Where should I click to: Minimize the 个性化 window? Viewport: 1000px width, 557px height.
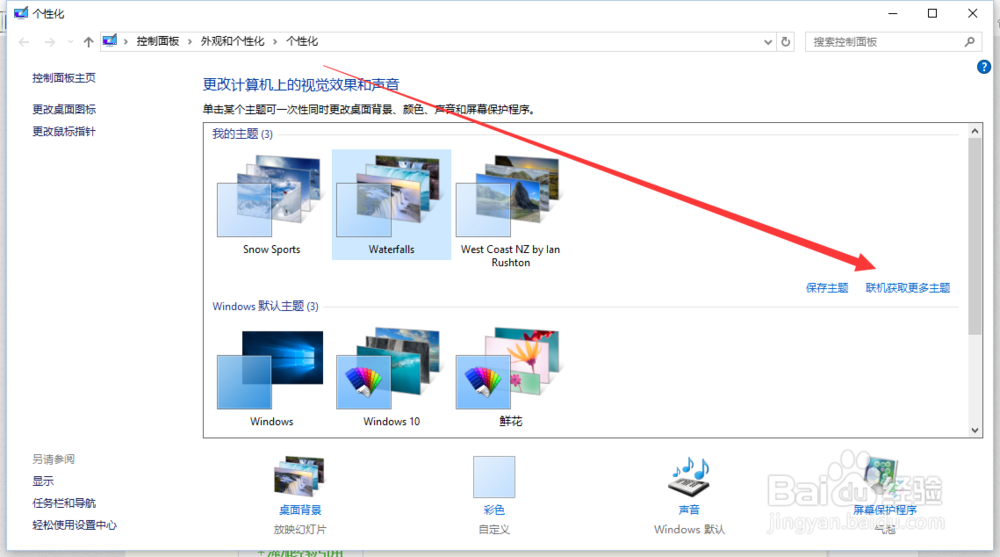pos(893,13)
